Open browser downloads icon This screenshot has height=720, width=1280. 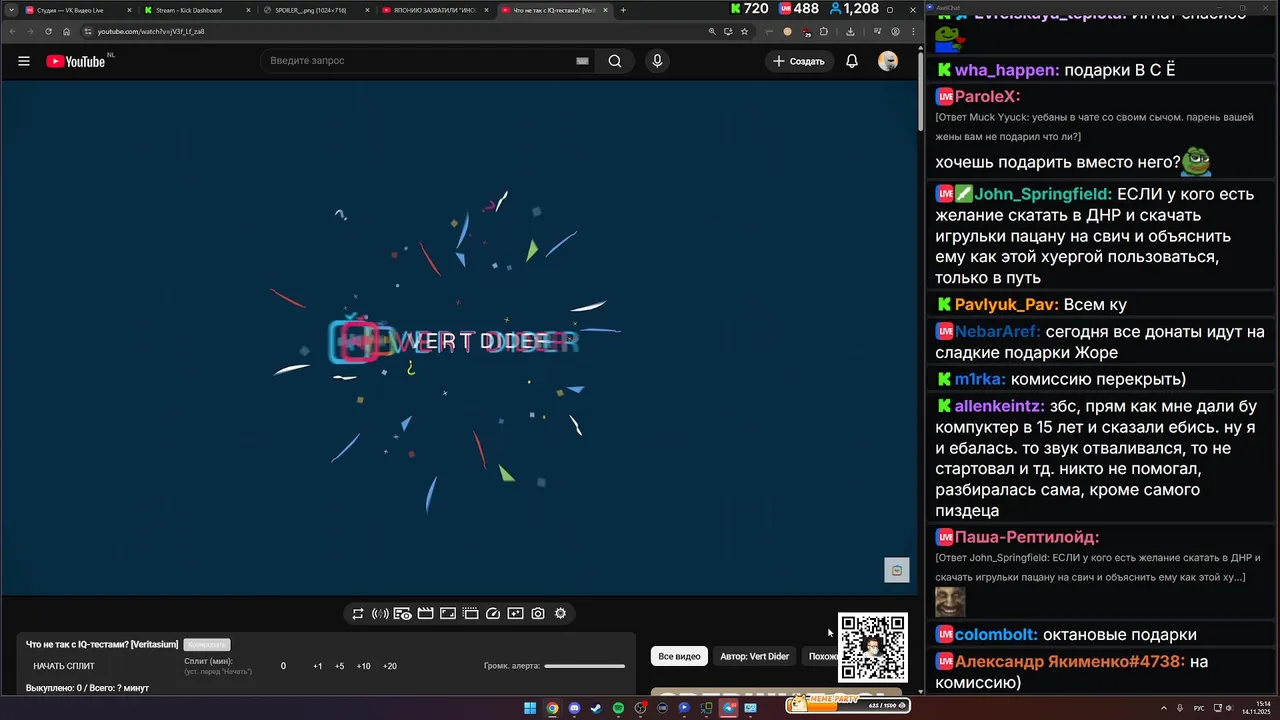click(850, 31)
